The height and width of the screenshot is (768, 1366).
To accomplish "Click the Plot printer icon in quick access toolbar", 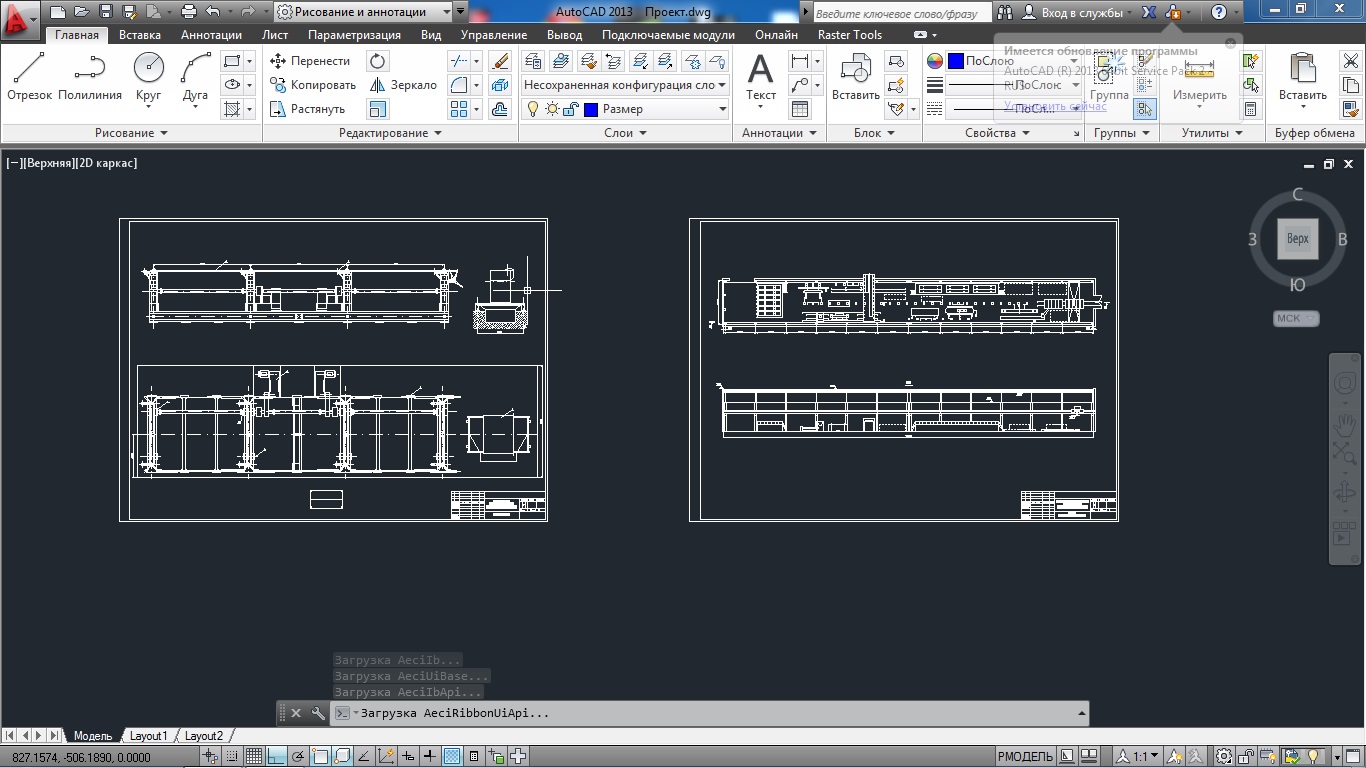I will point(188,12).
